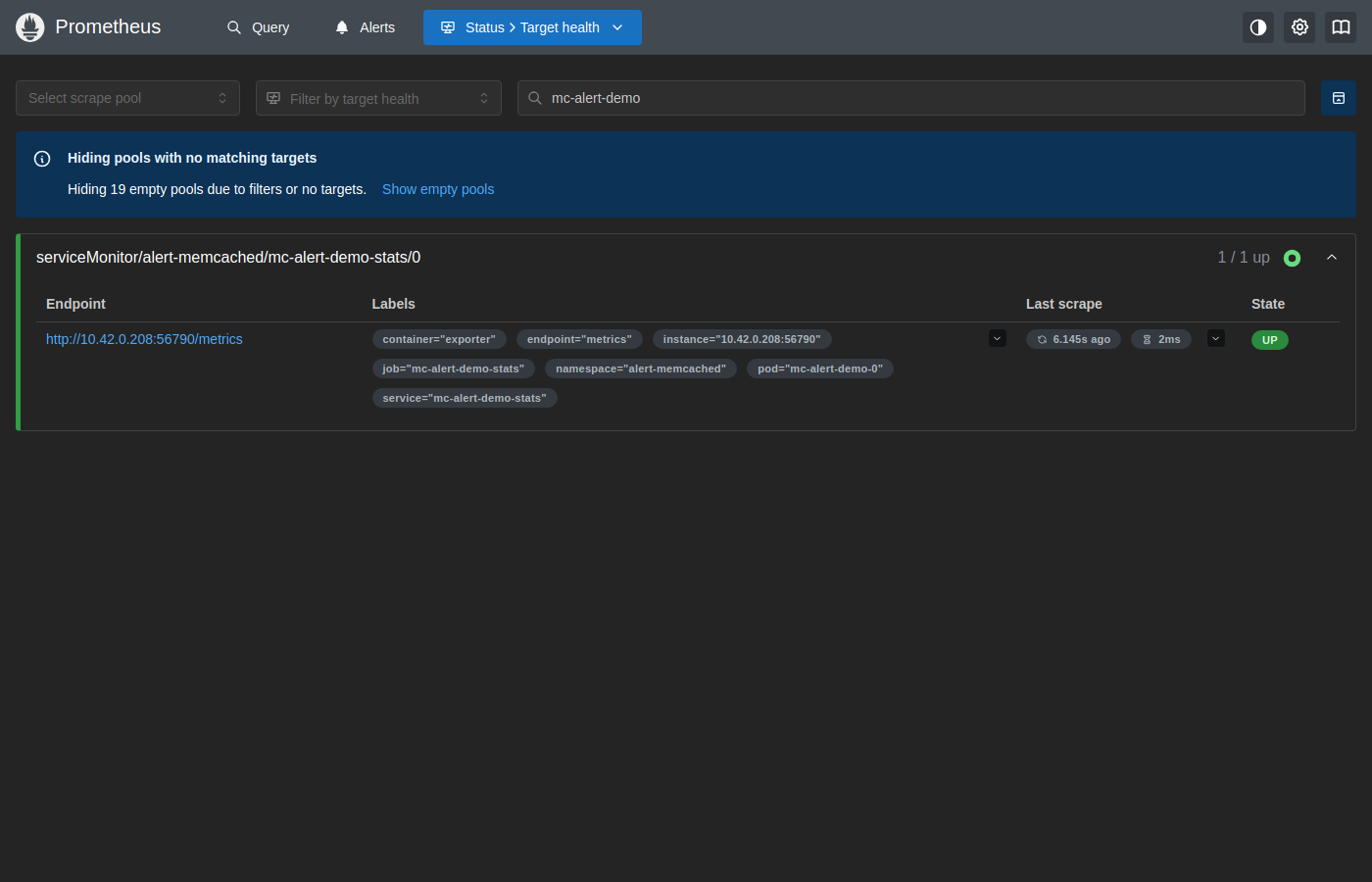
Task: Open the documentation book icon
Action: point(1341,27)
